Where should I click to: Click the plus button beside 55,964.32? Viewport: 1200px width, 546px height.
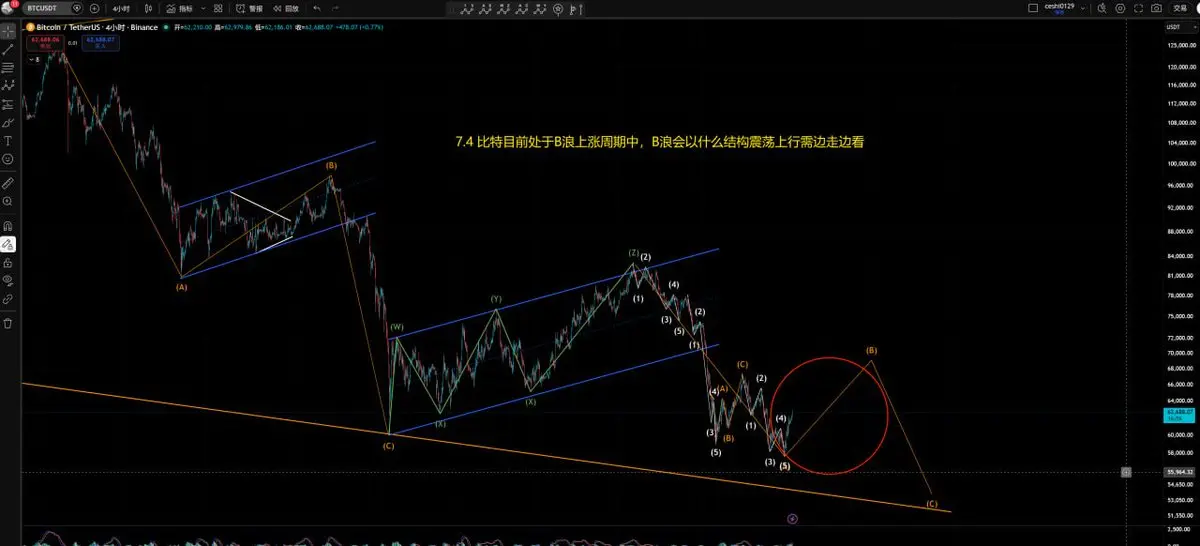[x=1127, y=472]
